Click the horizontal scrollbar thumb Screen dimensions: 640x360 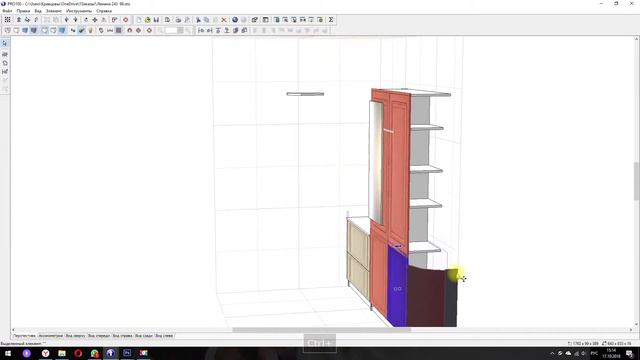click(x=322, y=330)
